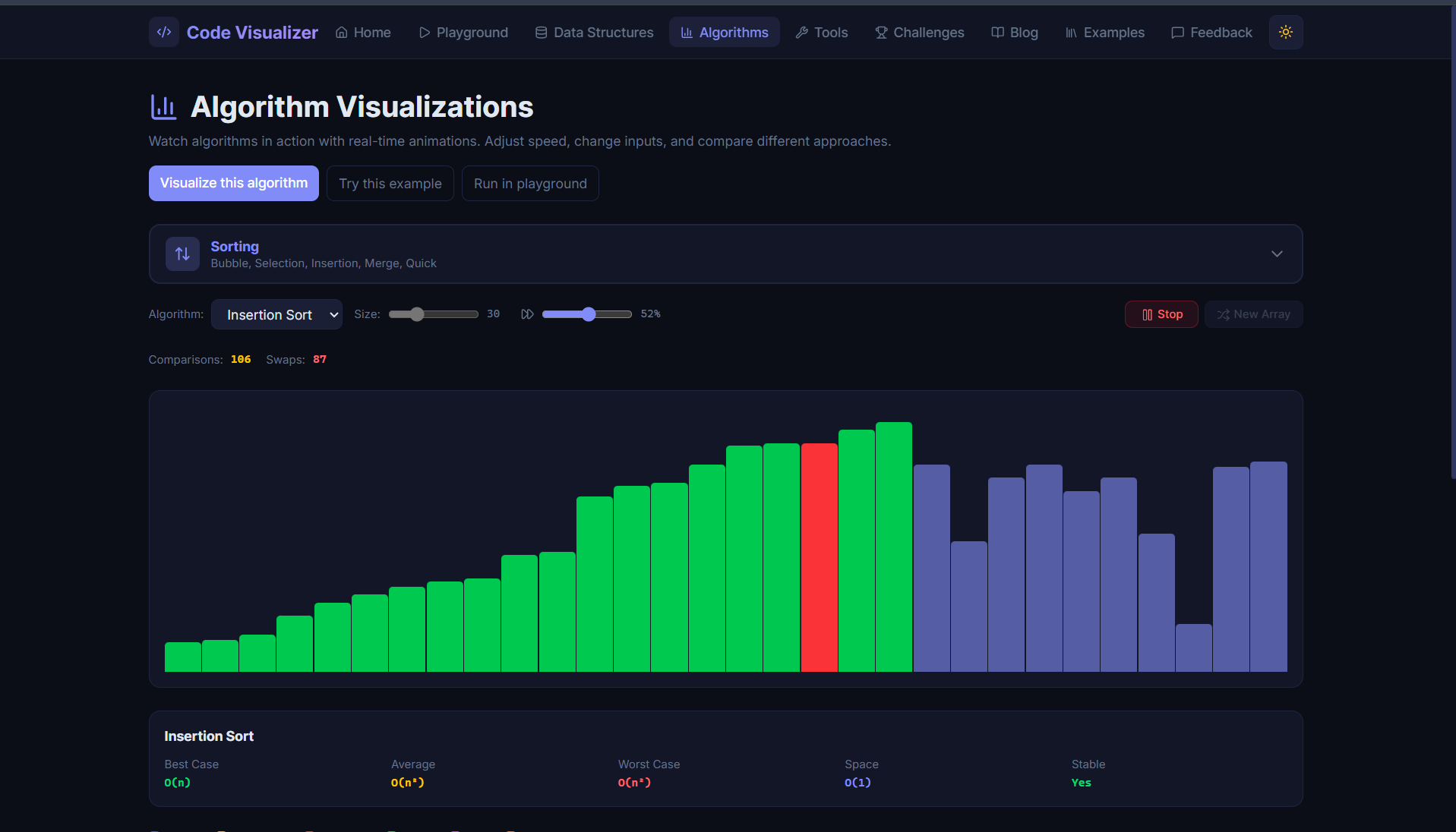The width and height of the screenshot is (1456, 832).
Task: Click the Average O(n²) value in yellow
Action: coord(408,783)
